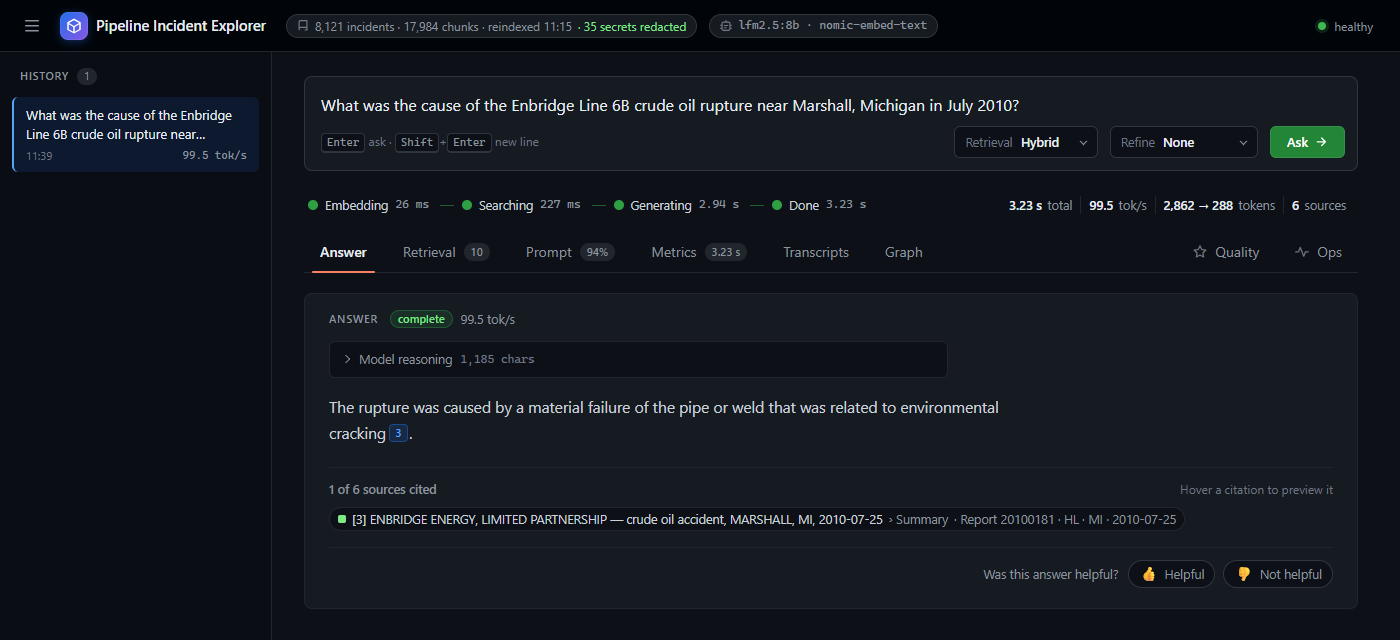Click the thumbs-up icon in Helpful
This screenshot has width=1400, height=640.
[x=1149, y=574]
